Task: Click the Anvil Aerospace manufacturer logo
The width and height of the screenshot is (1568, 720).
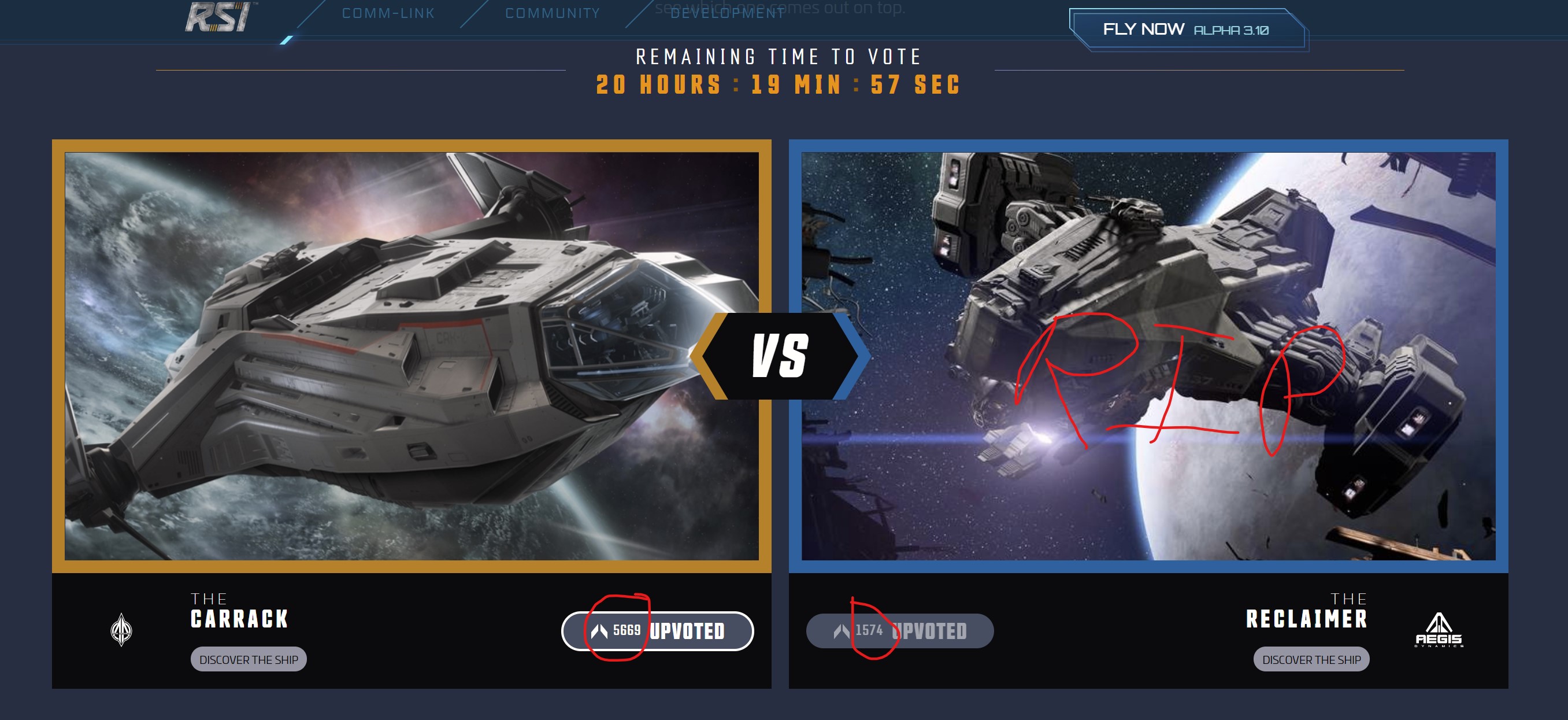Action: [122, 629]
